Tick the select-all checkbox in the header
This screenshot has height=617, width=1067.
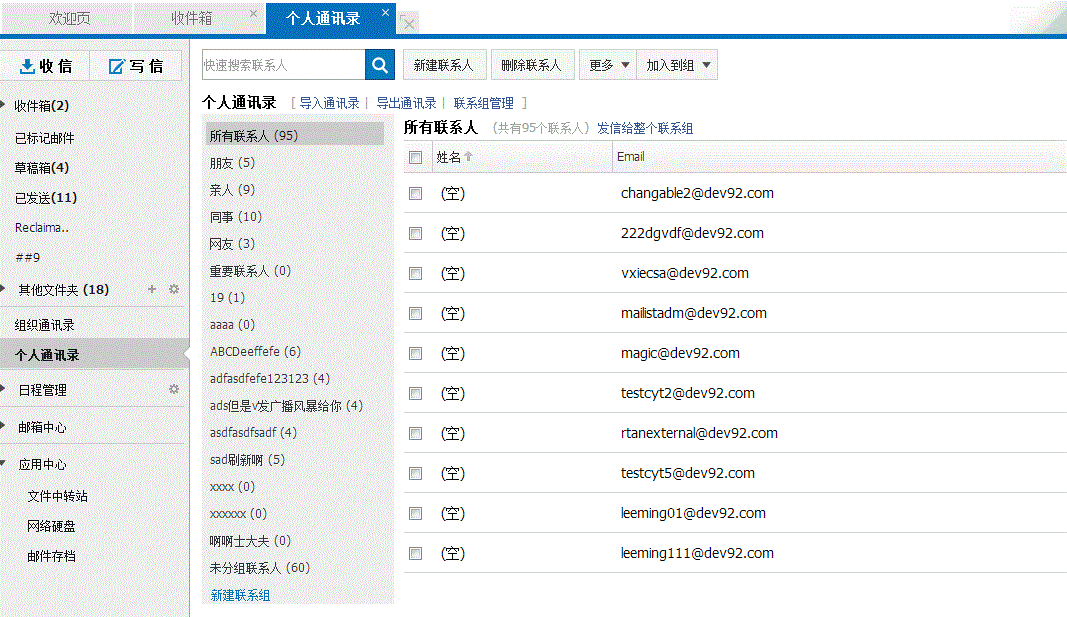click(x=415, y=157)
